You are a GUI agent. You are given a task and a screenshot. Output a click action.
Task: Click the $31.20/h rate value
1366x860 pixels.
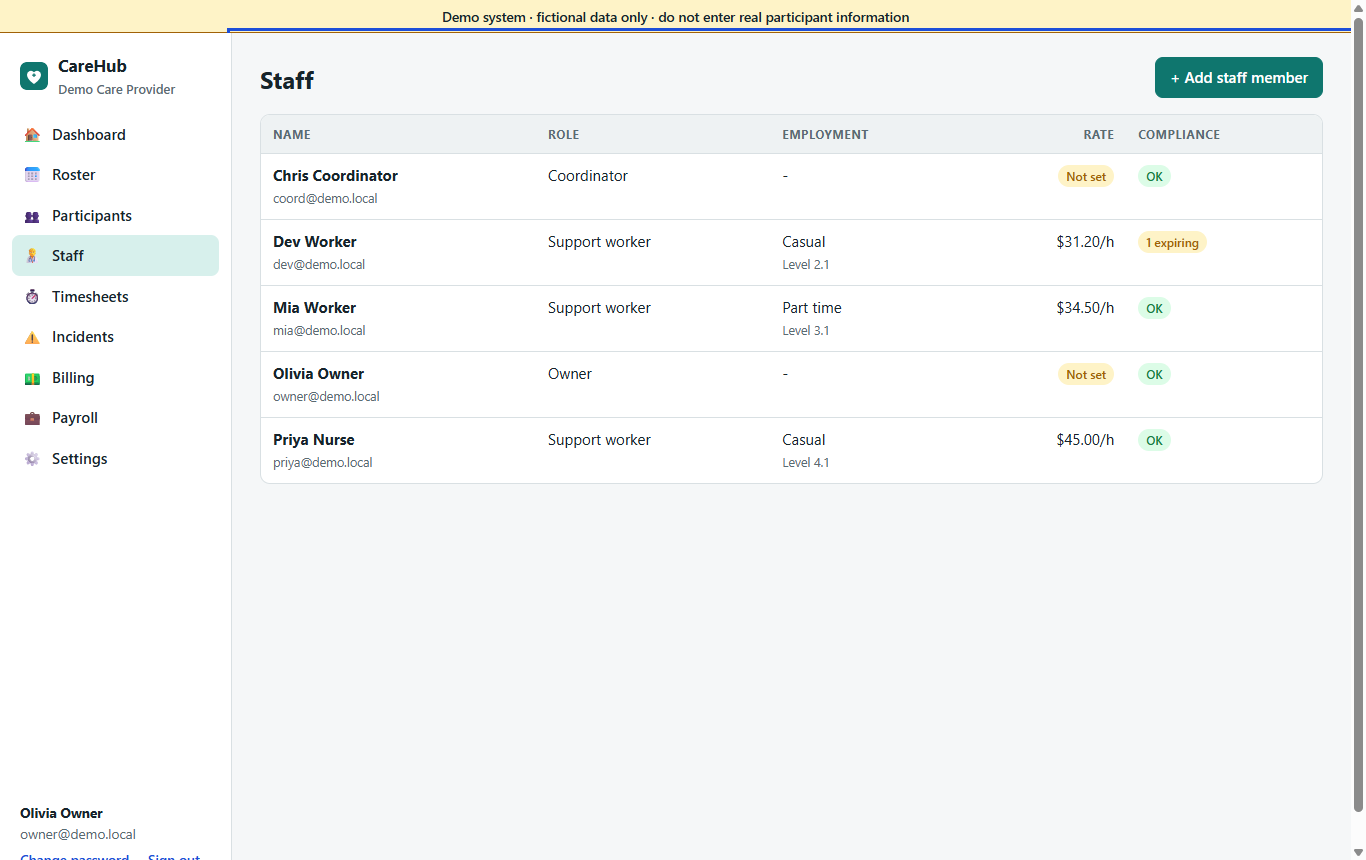[1085, 242]
